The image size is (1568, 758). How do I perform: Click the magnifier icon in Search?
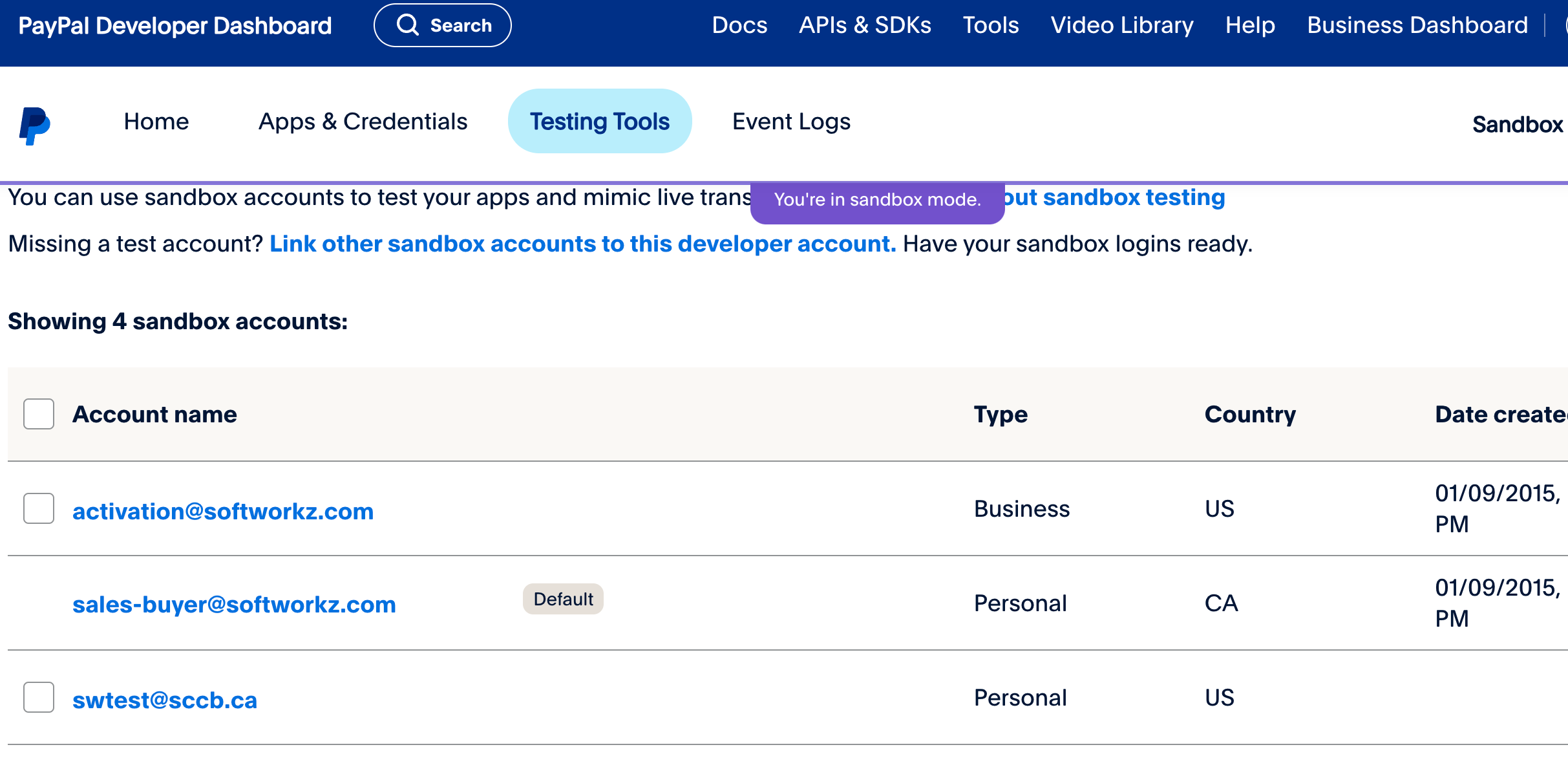pos(407,25)
